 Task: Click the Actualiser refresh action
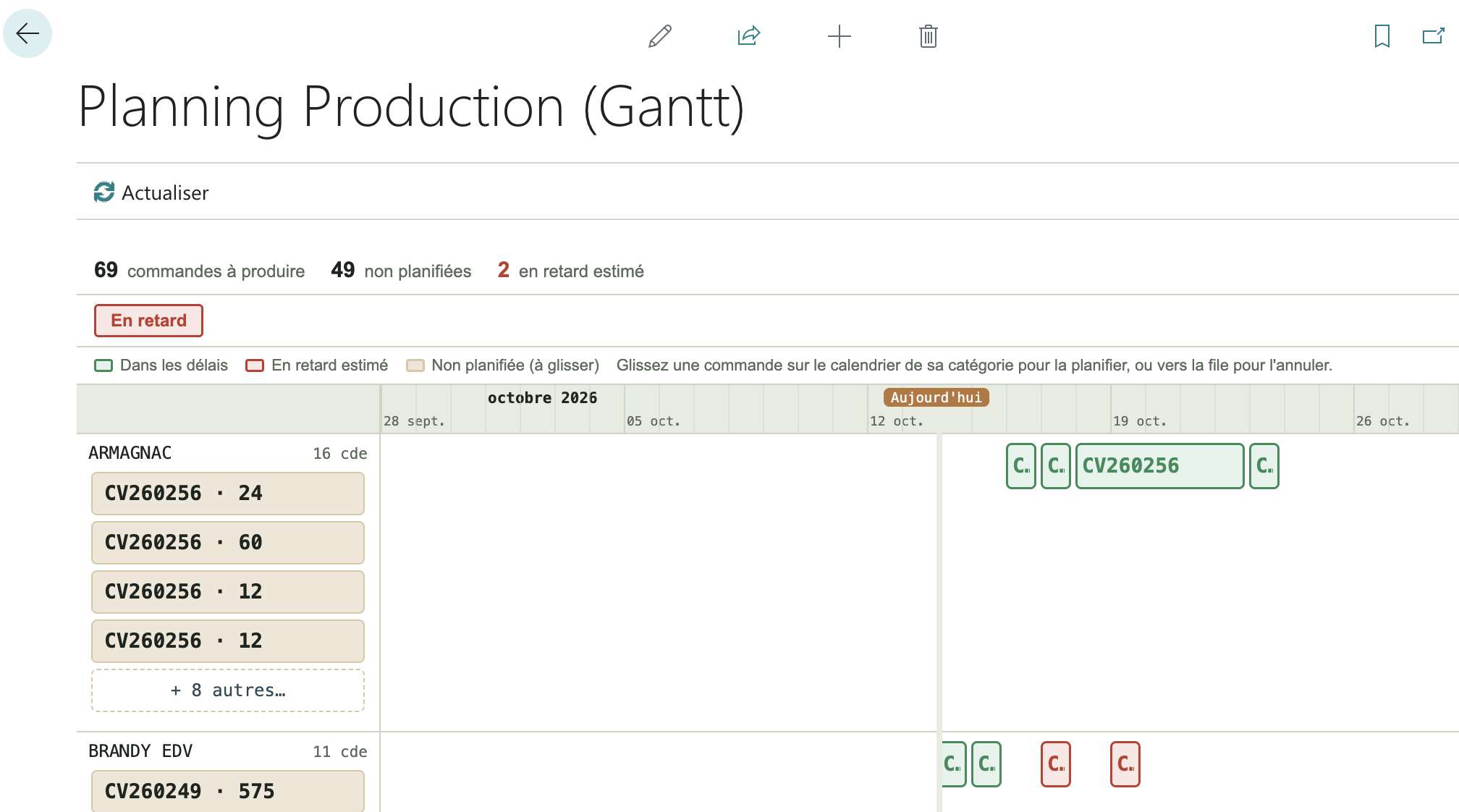151,193
